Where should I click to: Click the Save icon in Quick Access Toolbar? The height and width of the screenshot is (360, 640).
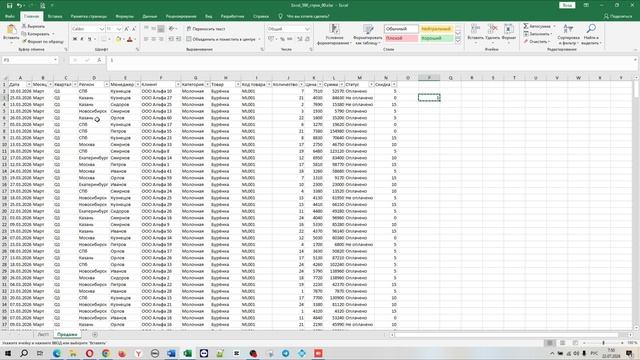tap(9, 5)
